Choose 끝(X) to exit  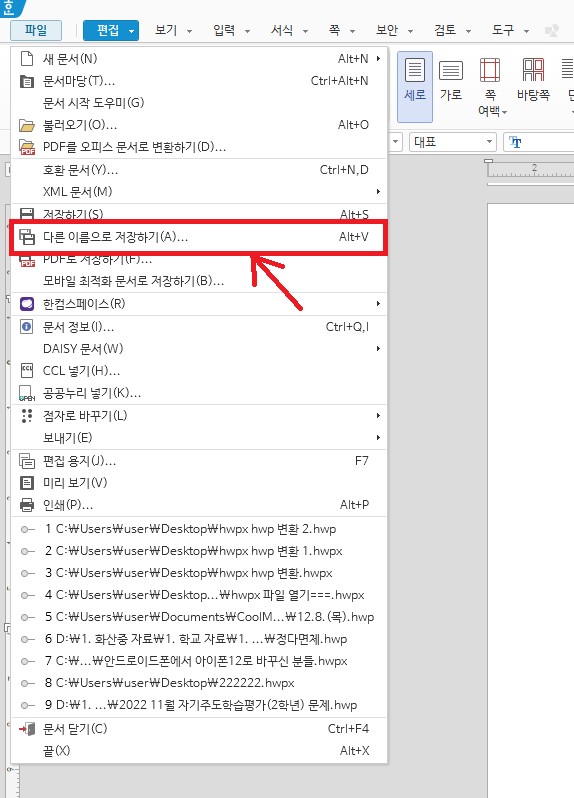pyautogui.click(x=199, y=751)
